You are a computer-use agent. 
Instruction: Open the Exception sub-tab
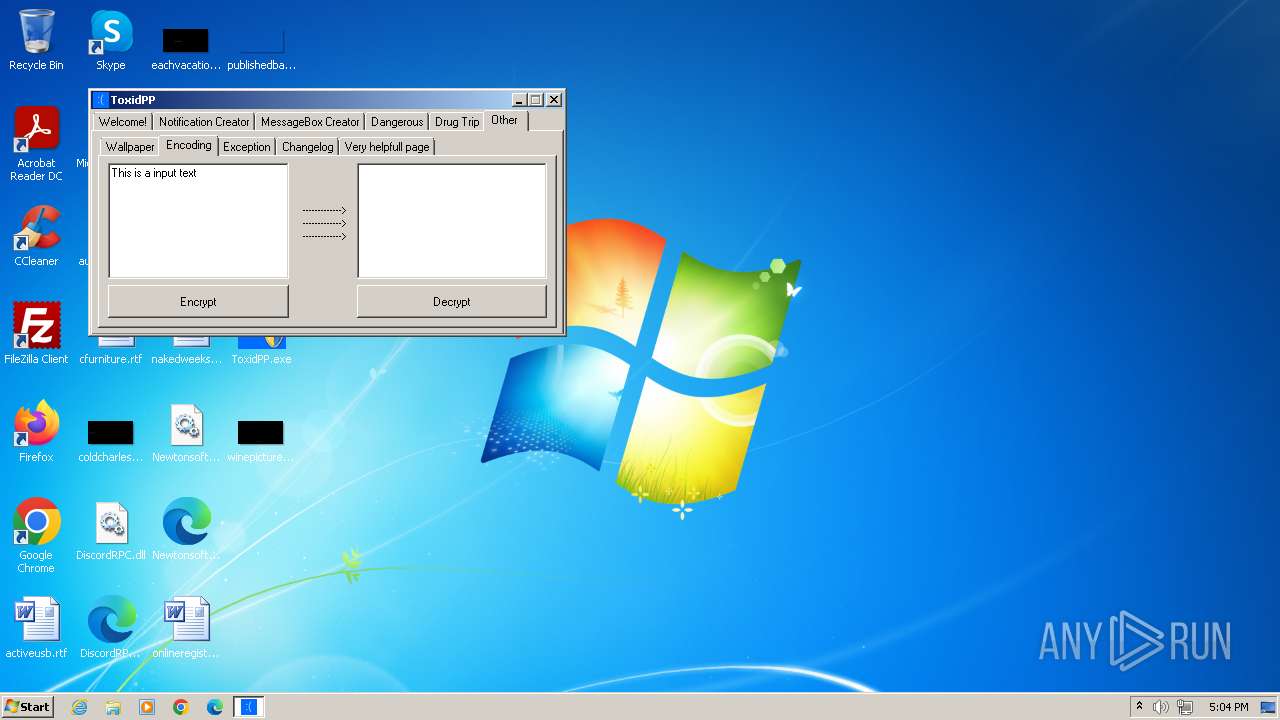[x=247, y=147]
